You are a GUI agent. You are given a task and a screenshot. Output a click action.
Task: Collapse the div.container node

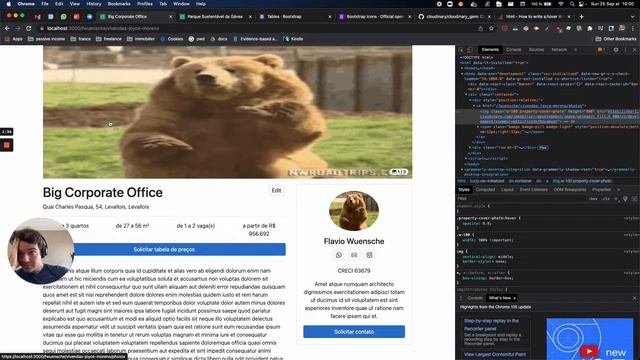[467, 94]
